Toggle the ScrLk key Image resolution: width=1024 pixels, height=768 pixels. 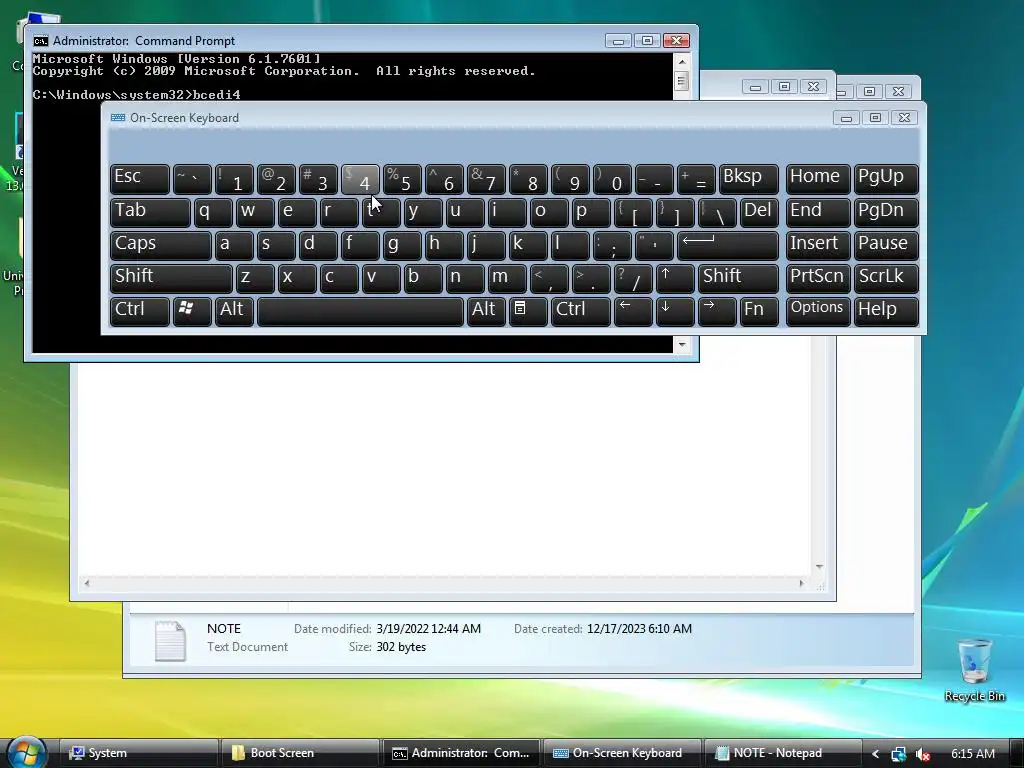[x=886, y=278]
